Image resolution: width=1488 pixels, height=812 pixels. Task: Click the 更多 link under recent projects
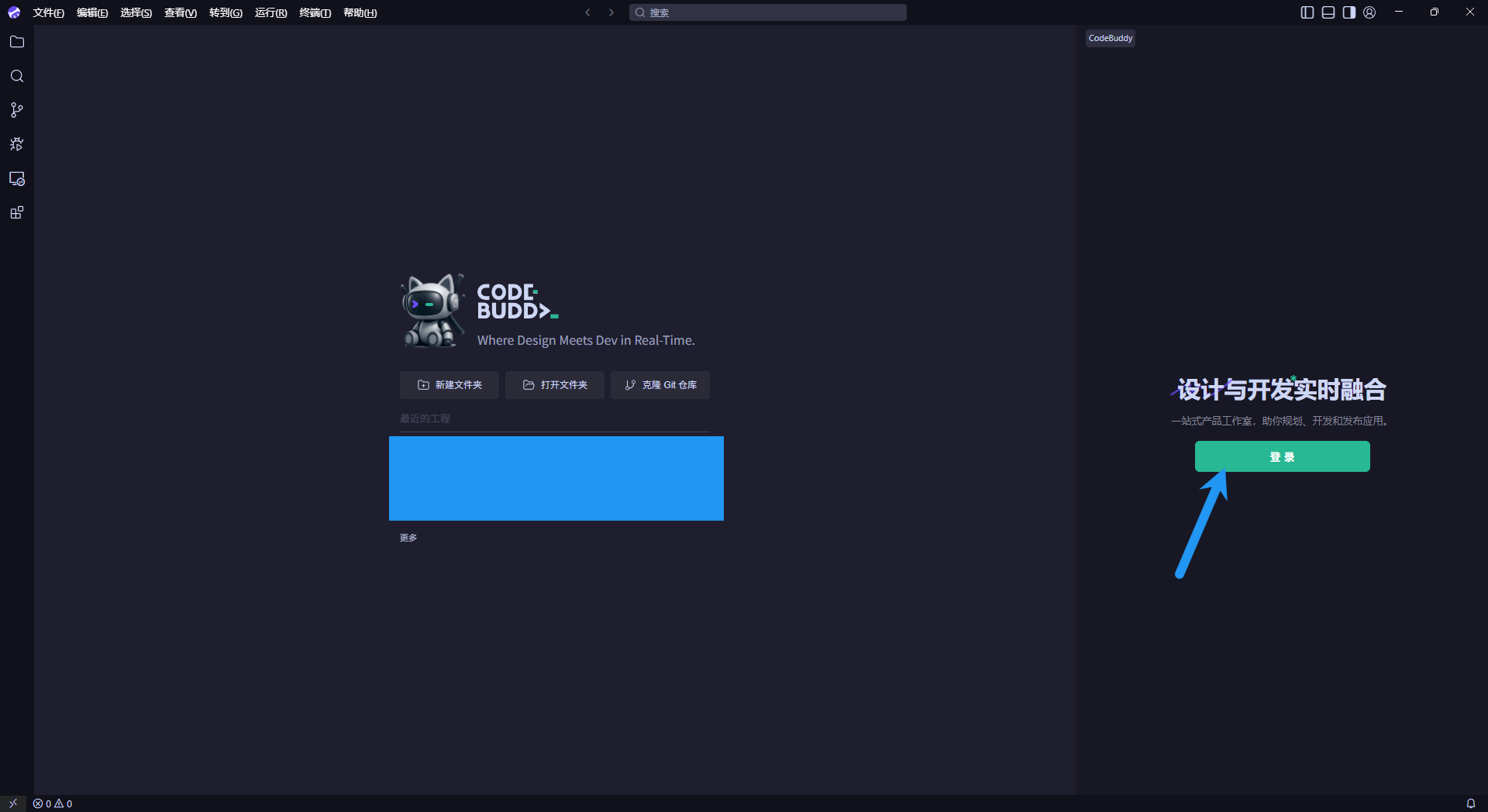point(408,538)
